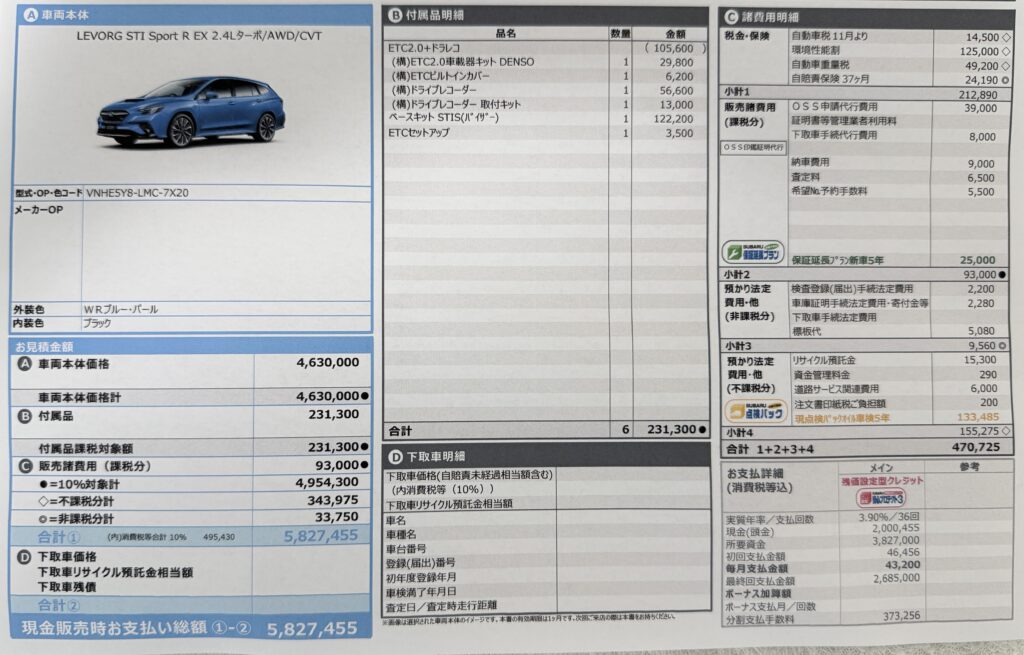Click the 不課税分計 amount 343,975
Screen dimensions: 1024x655
tap(333, 500)
